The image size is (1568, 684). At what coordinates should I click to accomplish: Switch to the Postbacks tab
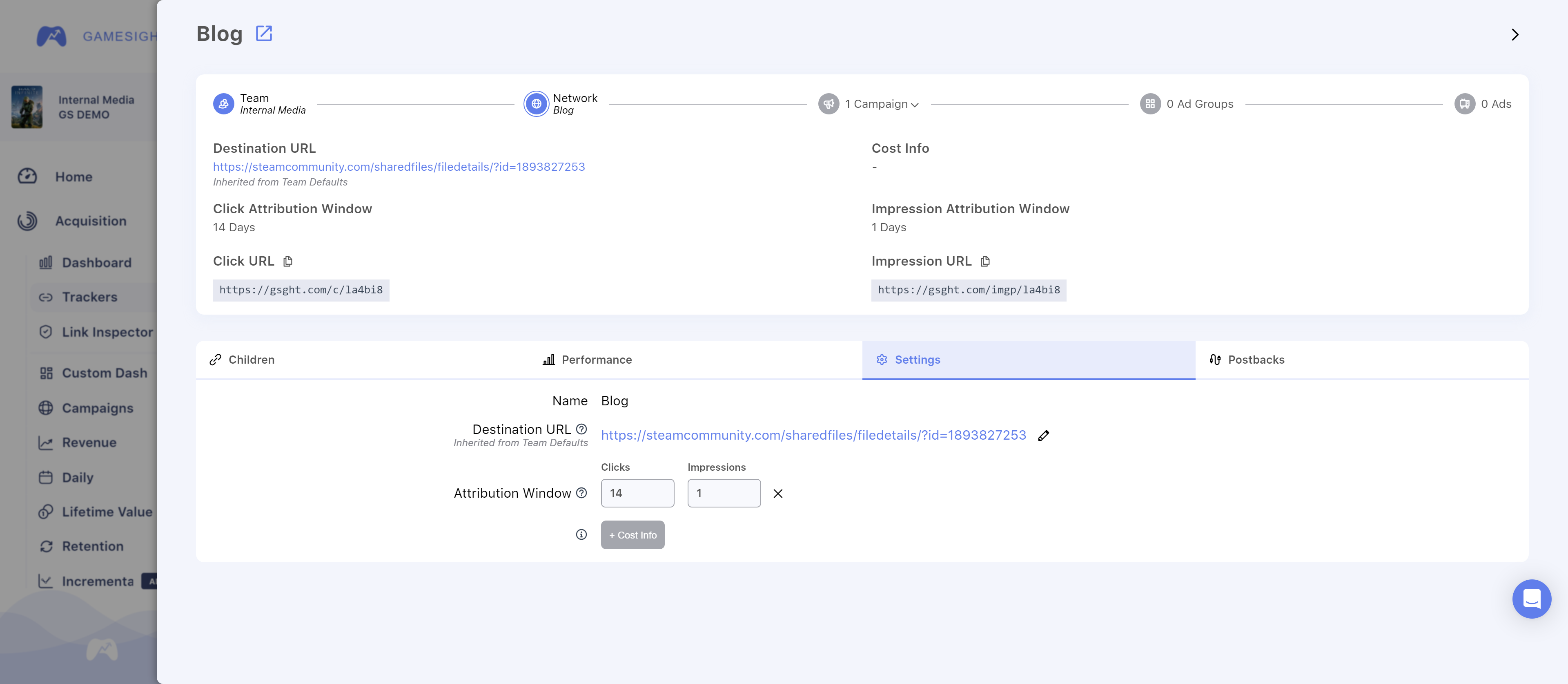click(x=1362, y=360)
